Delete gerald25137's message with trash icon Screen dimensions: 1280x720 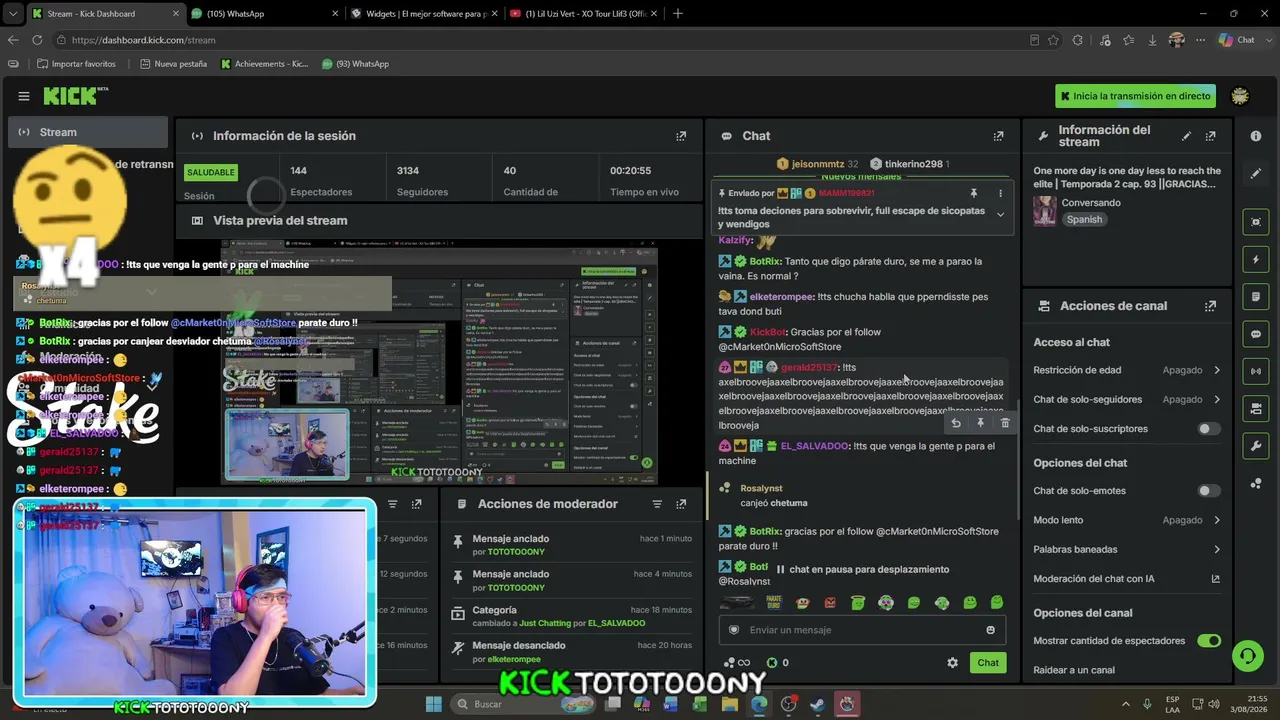click(x=1005, y=423)
